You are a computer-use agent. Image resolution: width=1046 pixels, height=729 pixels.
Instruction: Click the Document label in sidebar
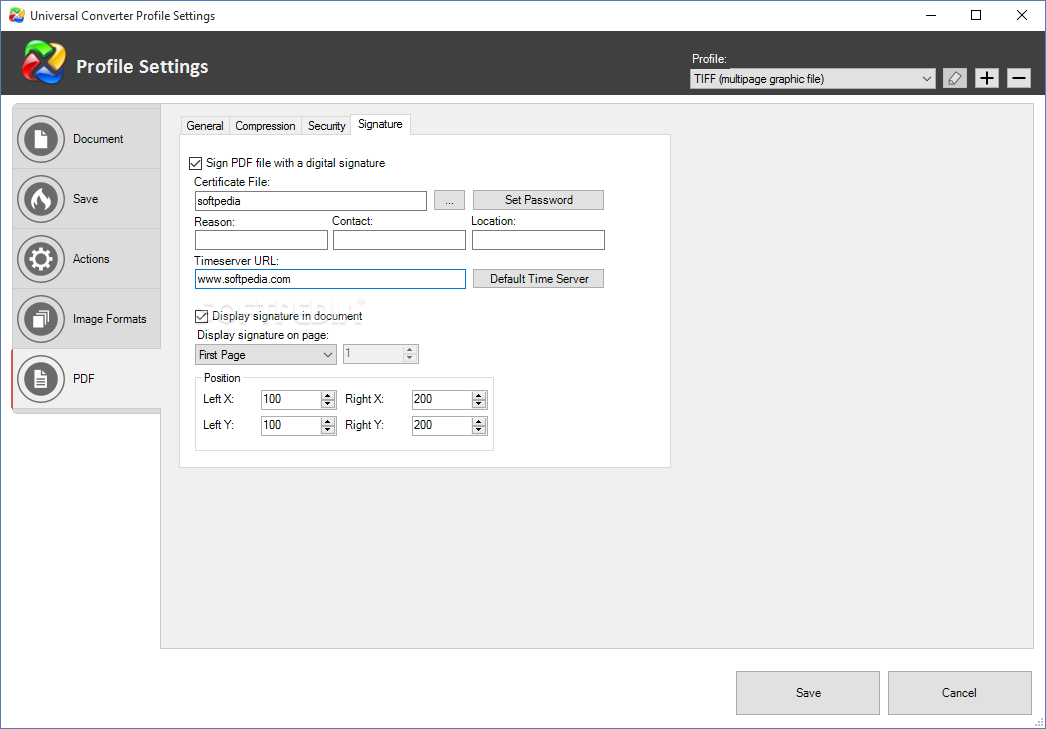(98, 139)
